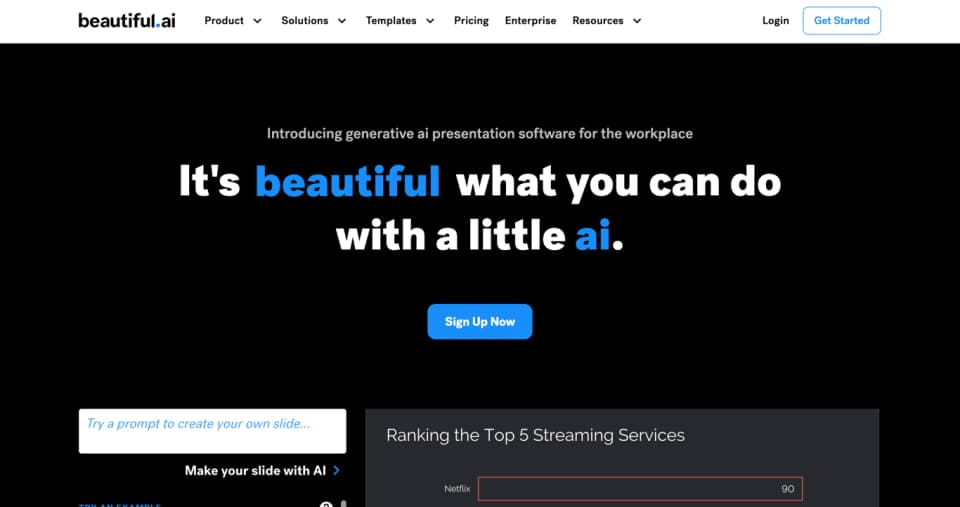The image size is (960, 507).
Task: Go to the Pricing page
Action: tap(471, 20)
